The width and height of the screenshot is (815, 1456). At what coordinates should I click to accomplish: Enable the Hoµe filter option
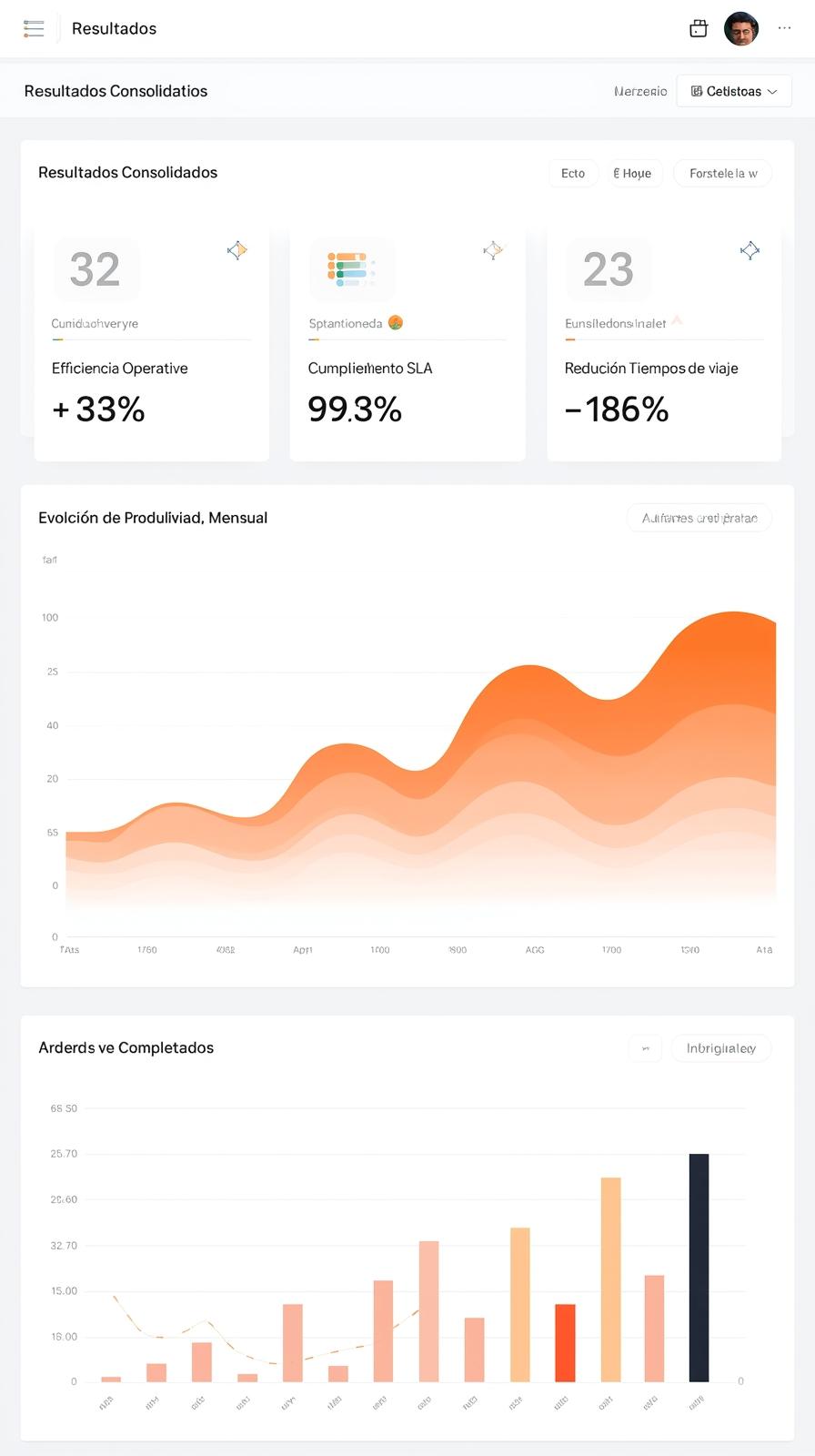coord(634,173)
